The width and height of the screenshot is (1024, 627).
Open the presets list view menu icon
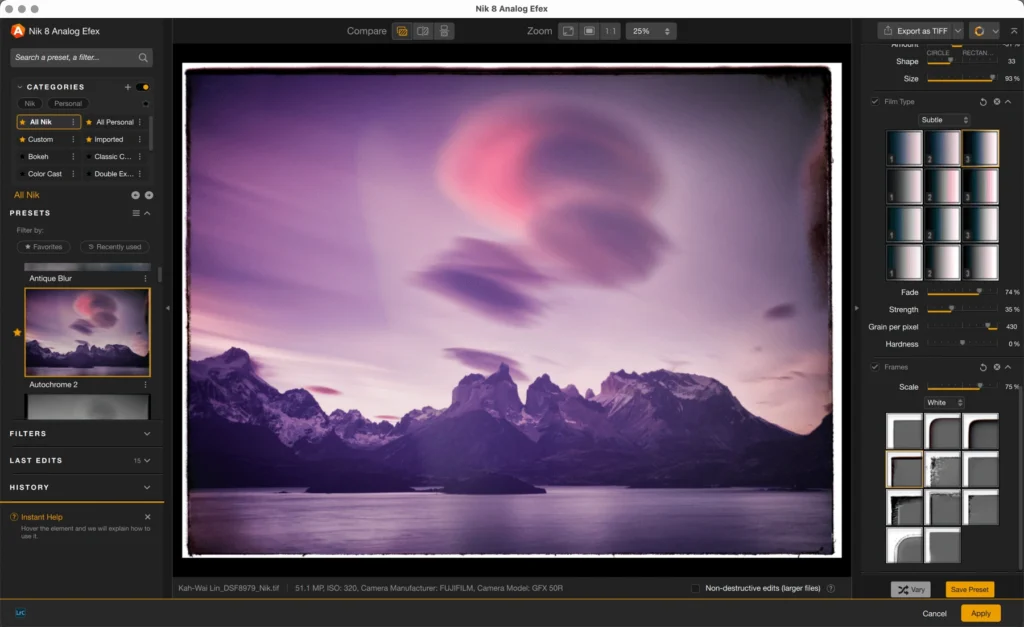(x=136, y=213)
